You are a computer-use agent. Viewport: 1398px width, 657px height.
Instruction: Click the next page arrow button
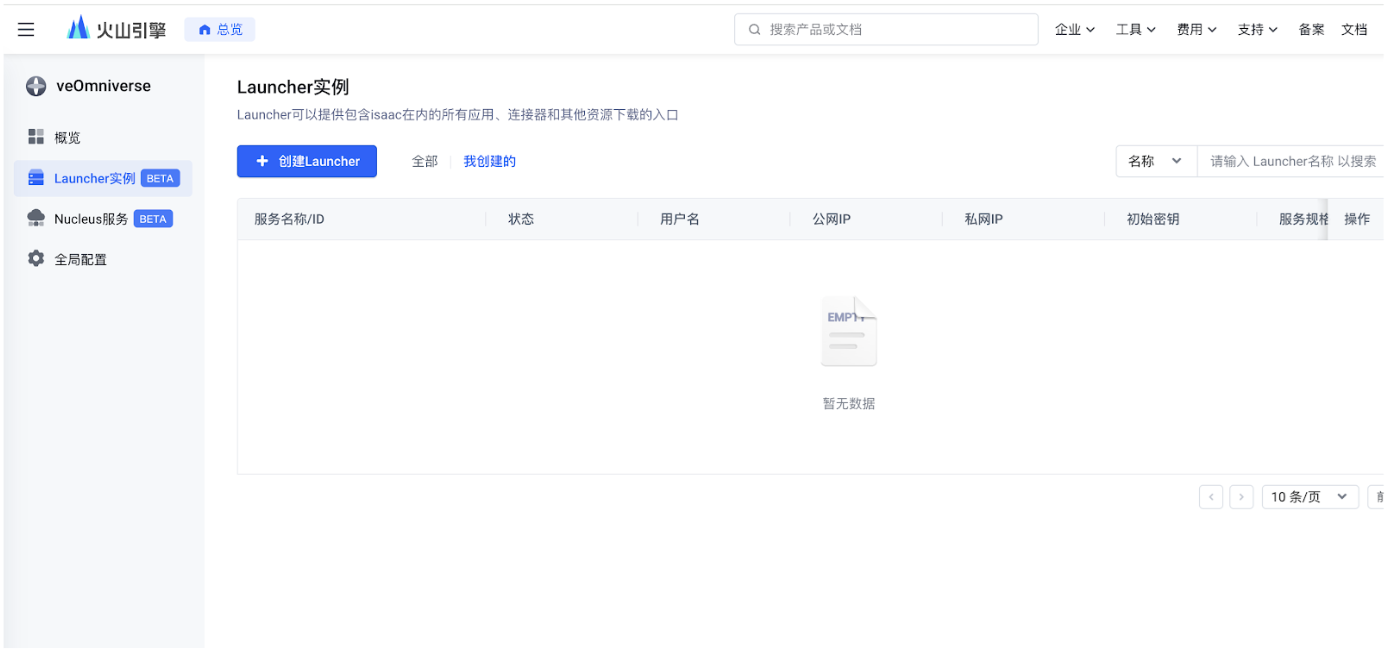click(1241, 496)
